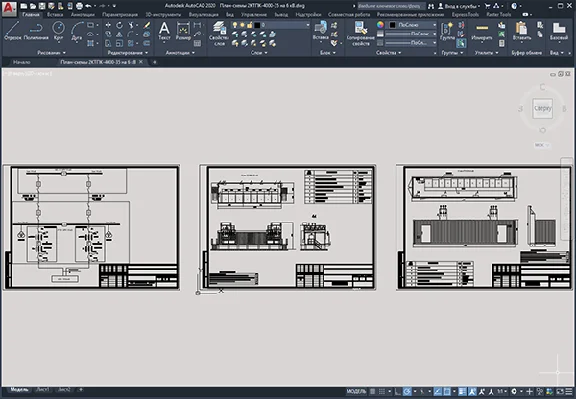Open Свойства слоя layer properties

219,33
